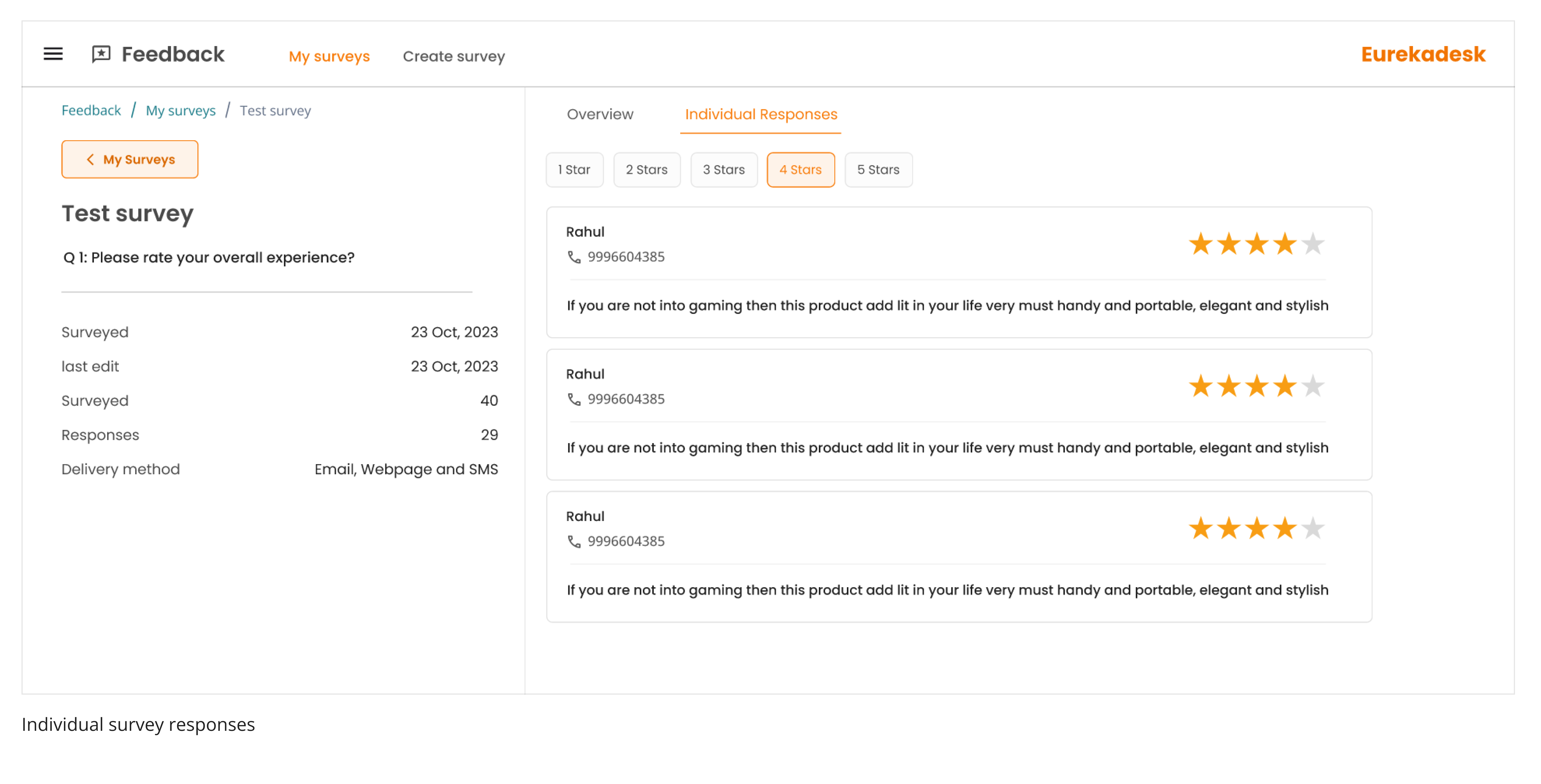Select the 4 Stars filter
The image size is (1541, 784).
800,170
